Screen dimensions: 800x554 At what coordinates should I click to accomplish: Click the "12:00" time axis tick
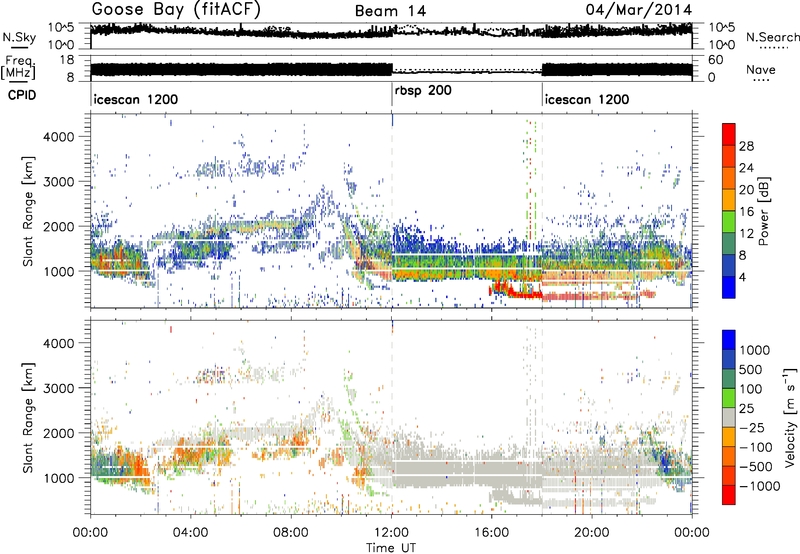(x=391, y=533)
